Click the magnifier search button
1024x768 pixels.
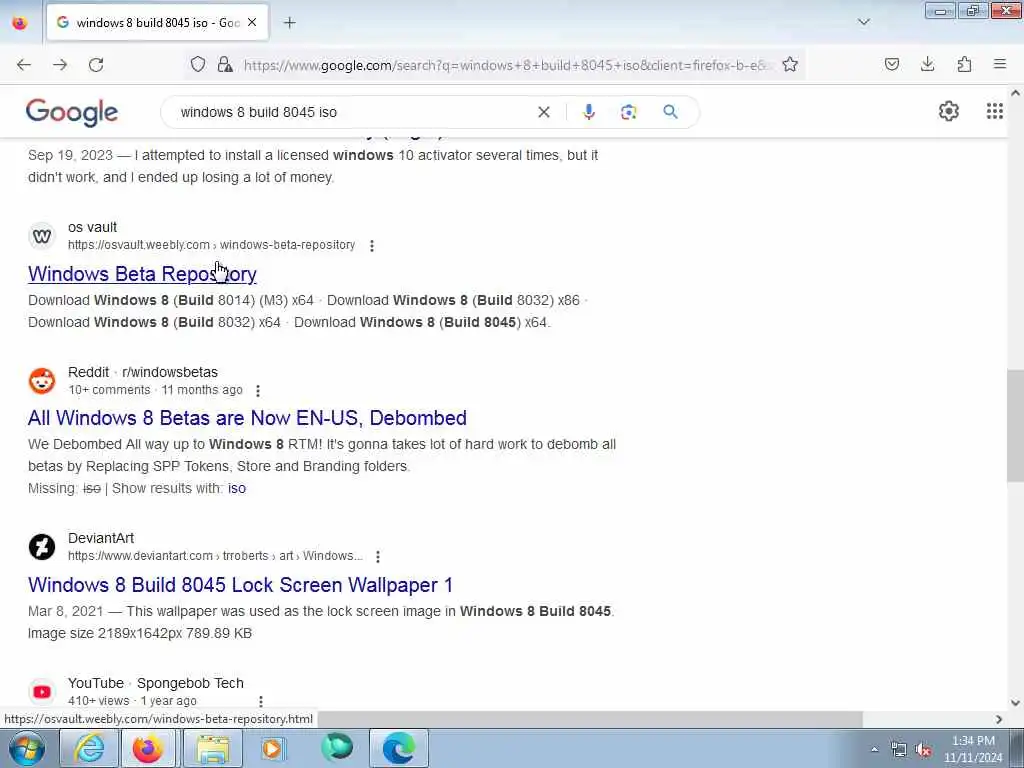coord(670,112)
